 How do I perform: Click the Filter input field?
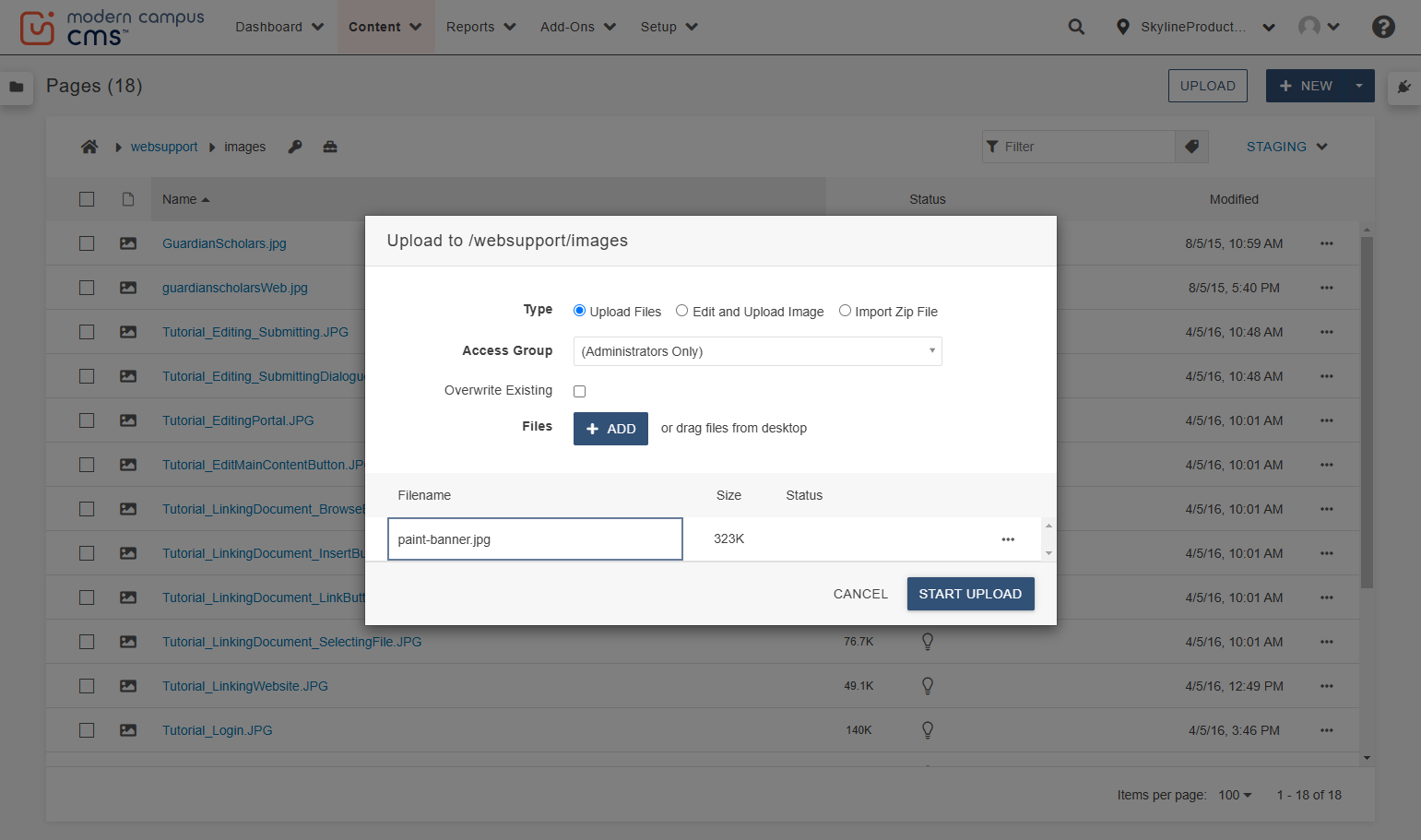(1079, 147)
